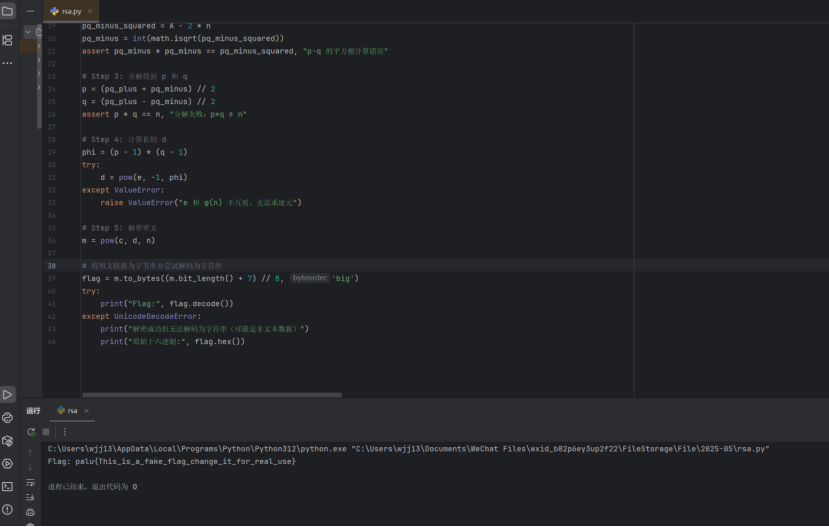Go up the stack trace arrow

[x=30, y=452]
